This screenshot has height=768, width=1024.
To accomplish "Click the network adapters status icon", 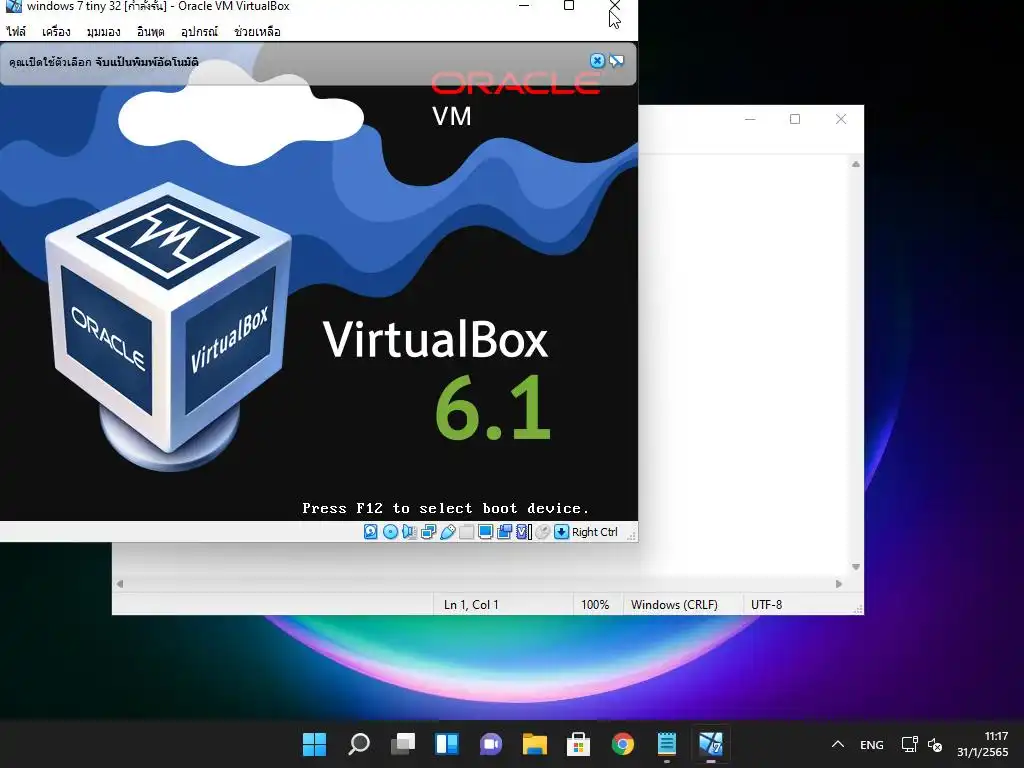I will (x=428, y=532).
